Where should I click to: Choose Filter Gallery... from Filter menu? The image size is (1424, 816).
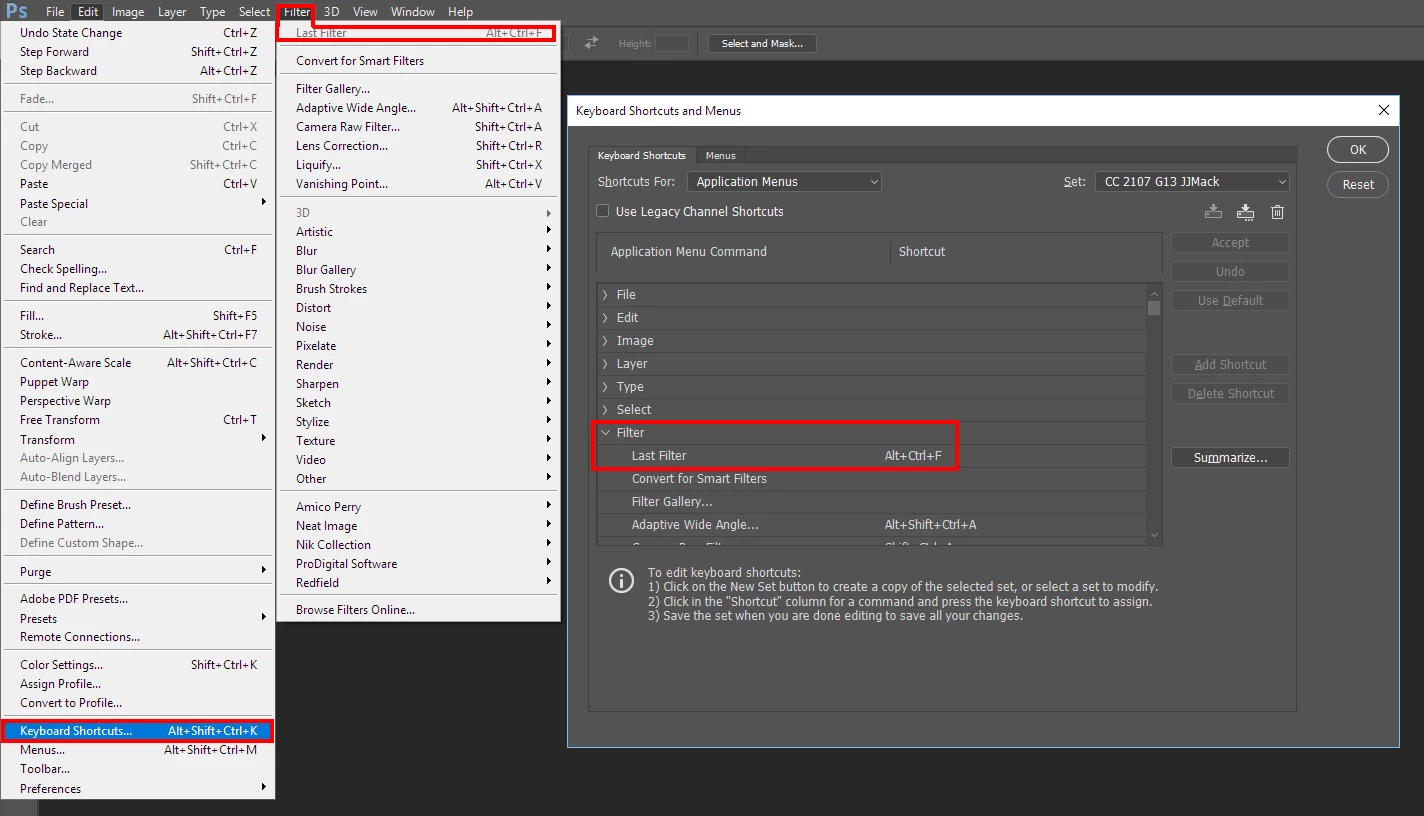coord(418,89)
